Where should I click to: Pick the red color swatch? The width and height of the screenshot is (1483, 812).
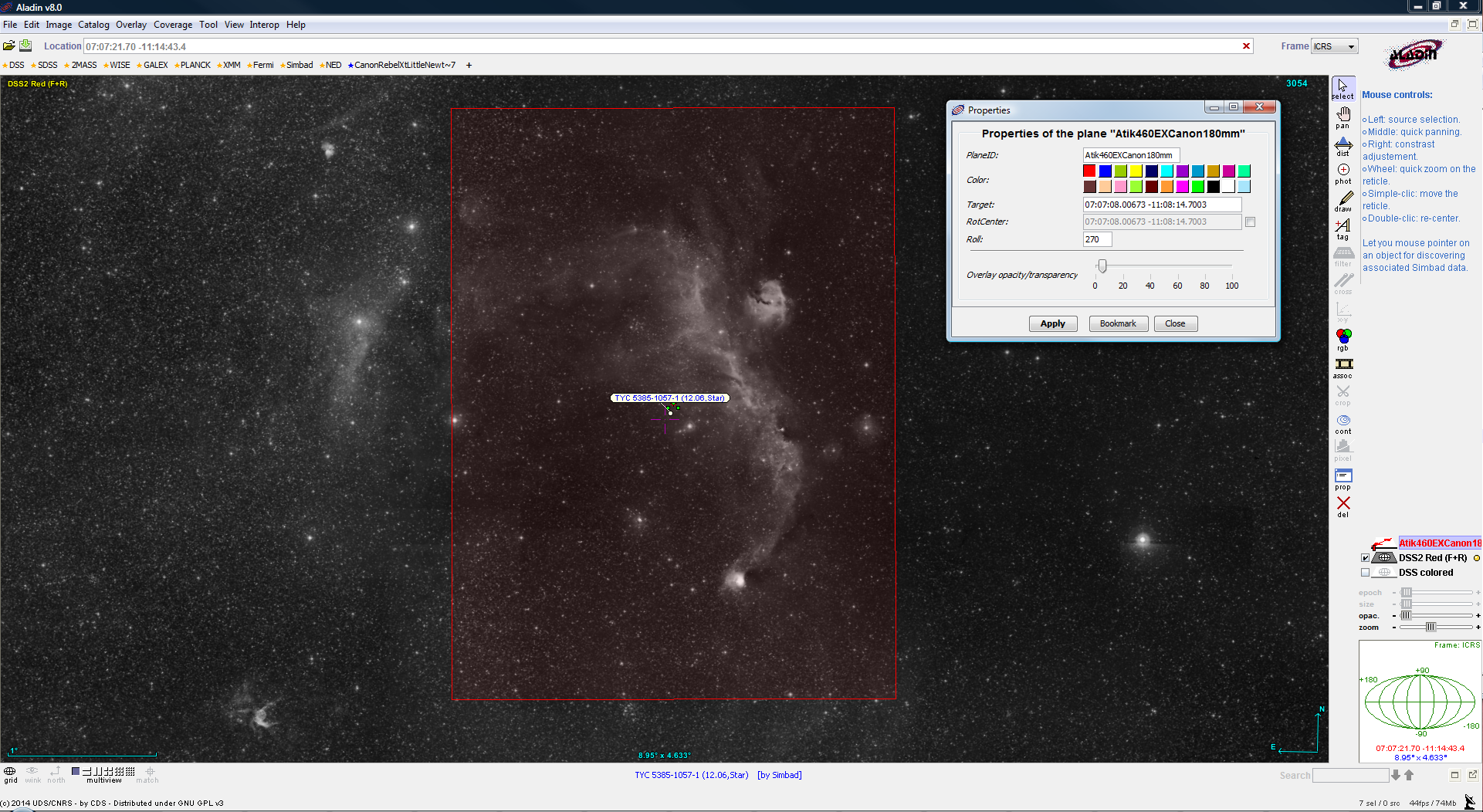coord(1089,171)
